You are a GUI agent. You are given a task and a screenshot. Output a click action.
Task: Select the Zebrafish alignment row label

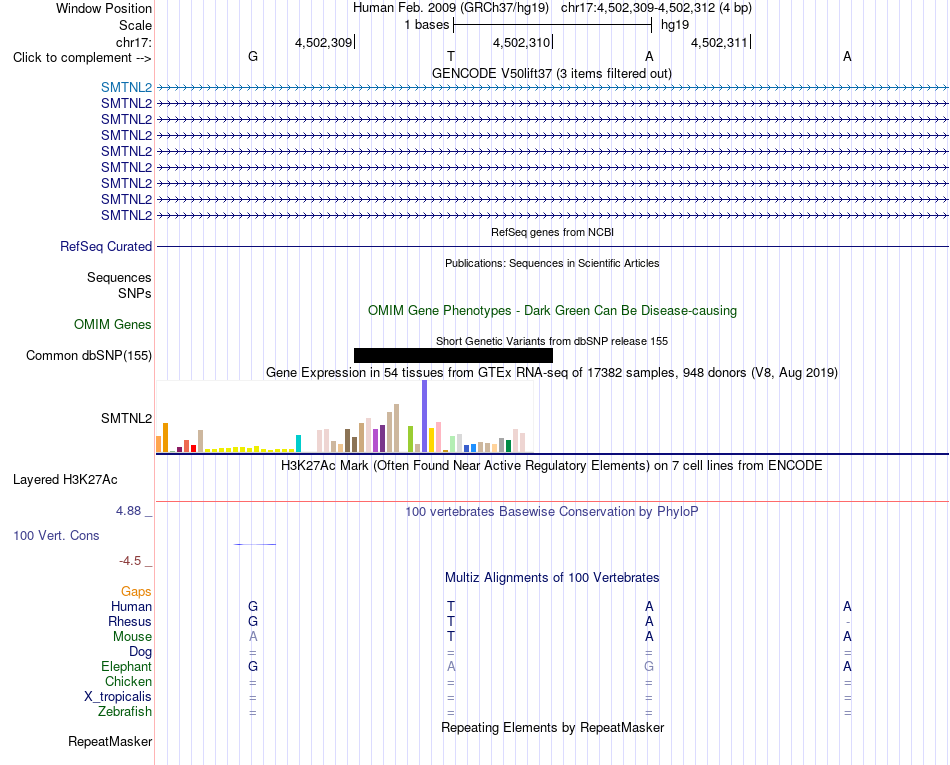tap(125, 711)
